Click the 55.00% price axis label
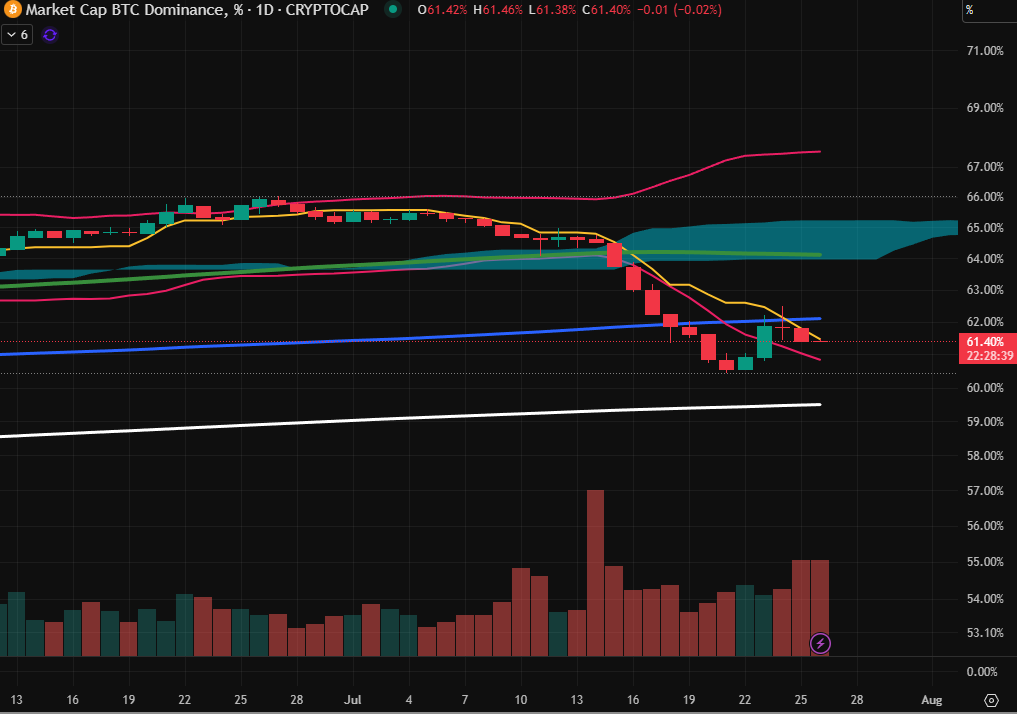The height and width of the screenshot is (714, 1017). point(985,562)
